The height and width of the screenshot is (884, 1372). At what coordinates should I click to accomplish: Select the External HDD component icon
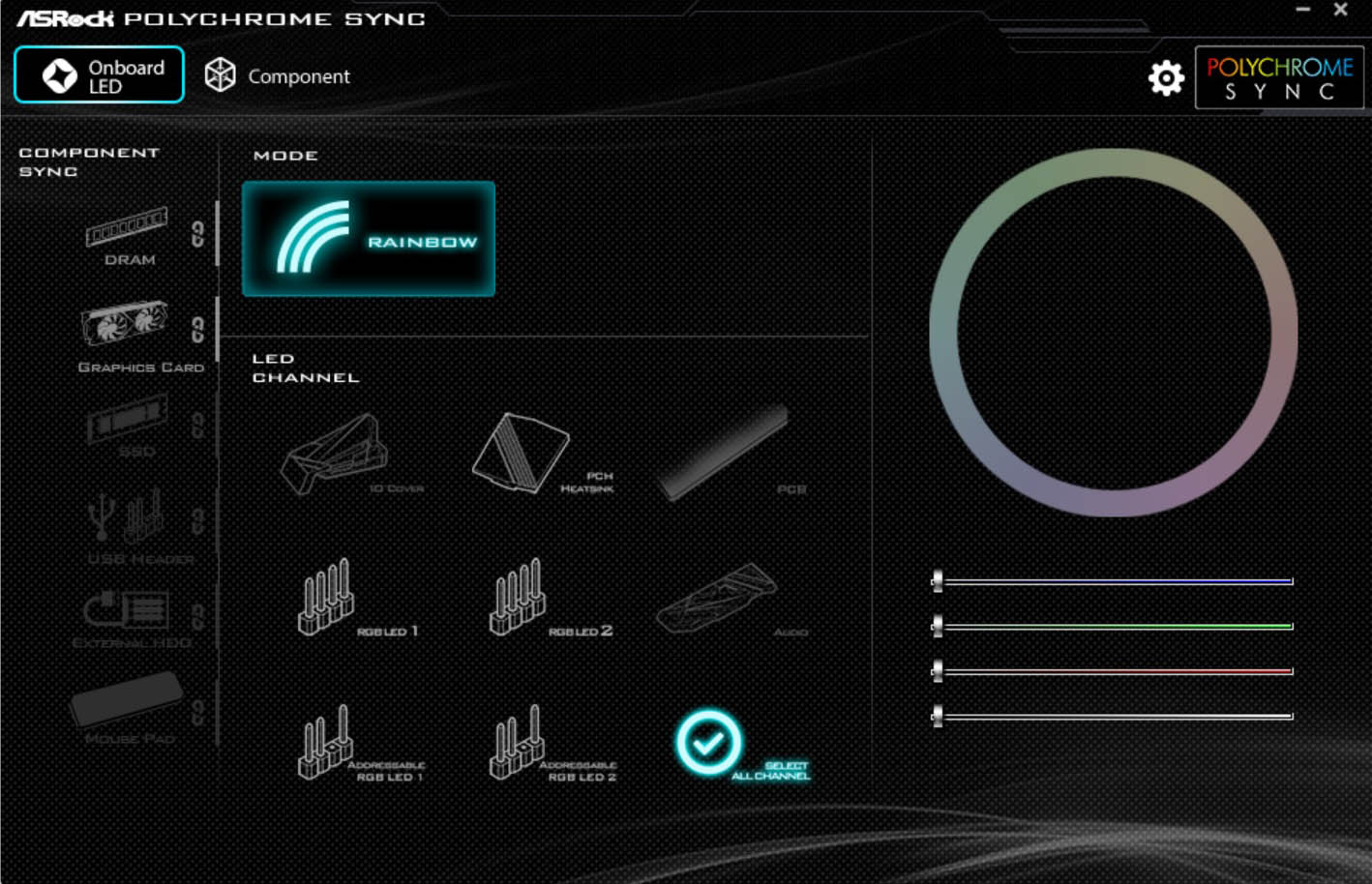[127, 611]
